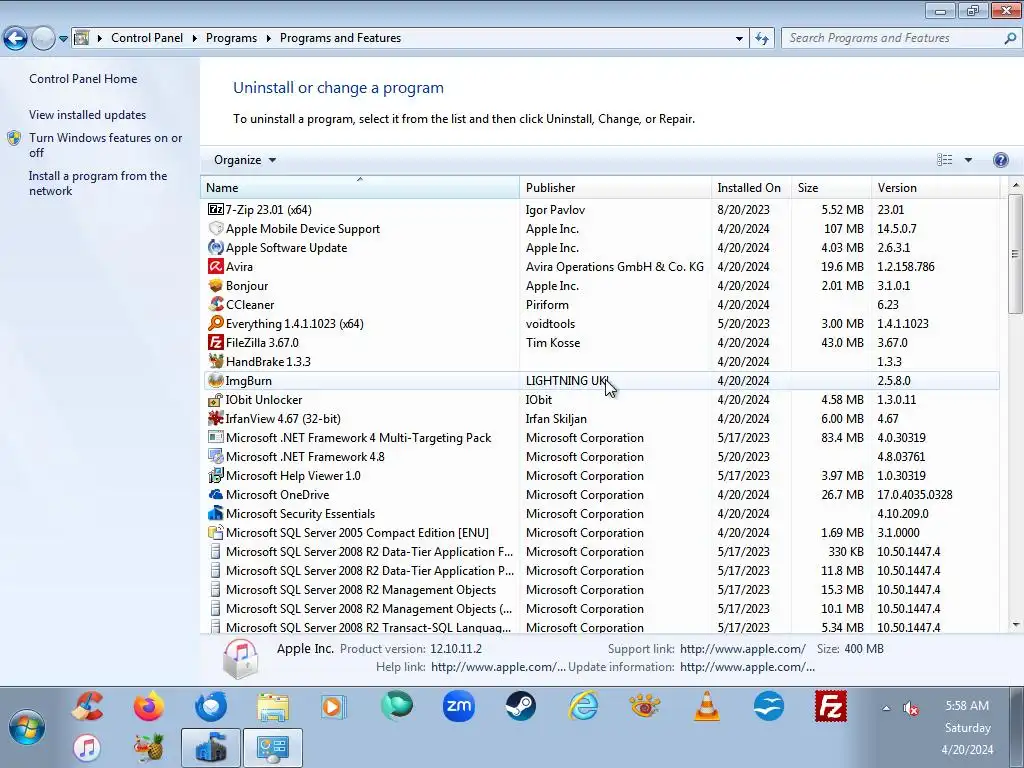This screenshot has height=768, width=1024.
Task: Click the FileZilla icon in program list
Action: (216, 342)
